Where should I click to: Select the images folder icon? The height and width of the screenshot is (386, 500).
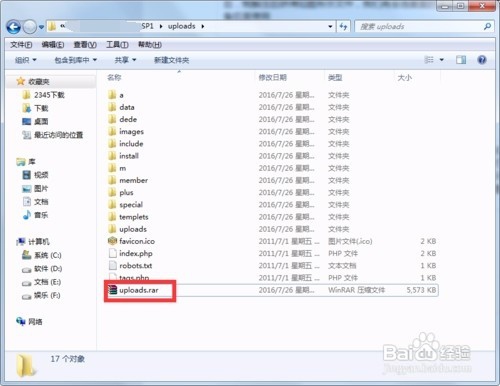[x=112, y=131]
